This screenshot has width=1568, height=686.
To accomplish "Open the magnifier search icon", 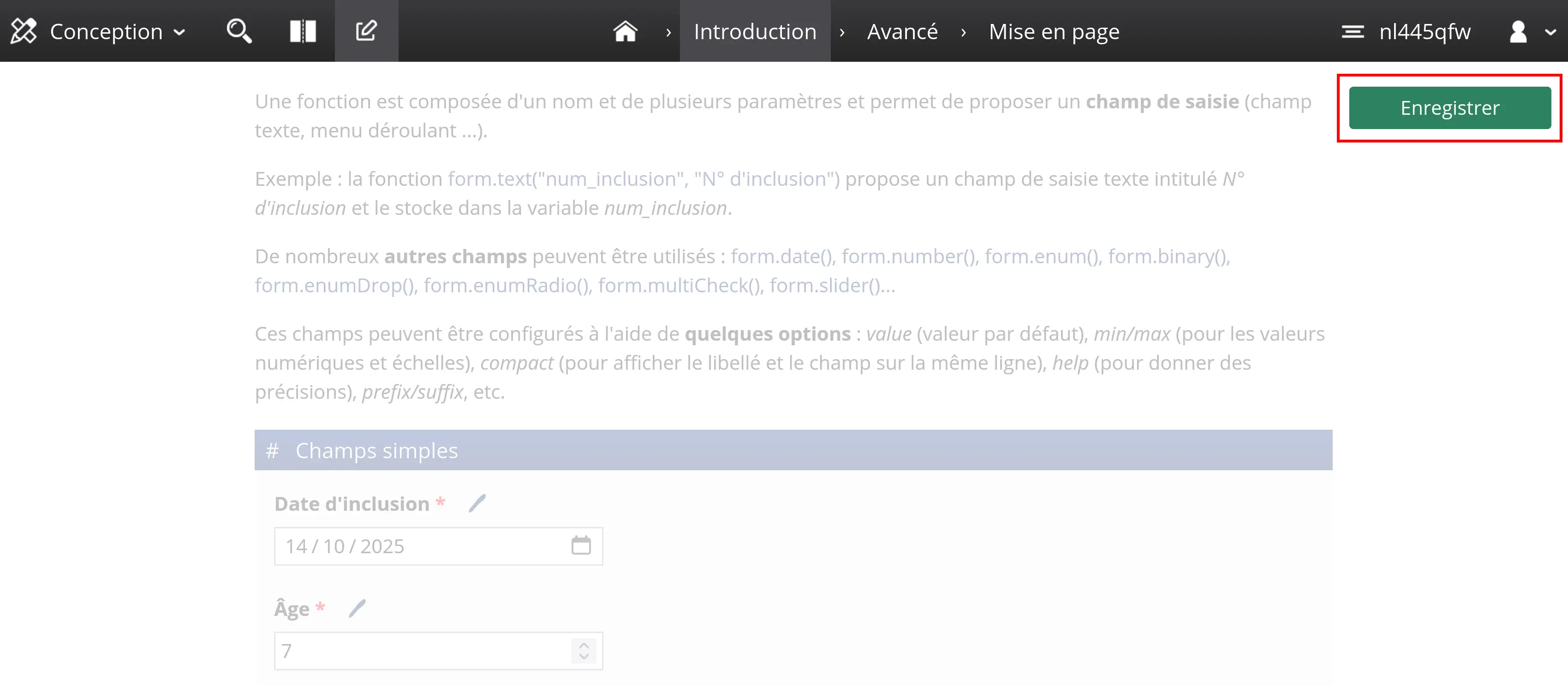I will 238,31.
